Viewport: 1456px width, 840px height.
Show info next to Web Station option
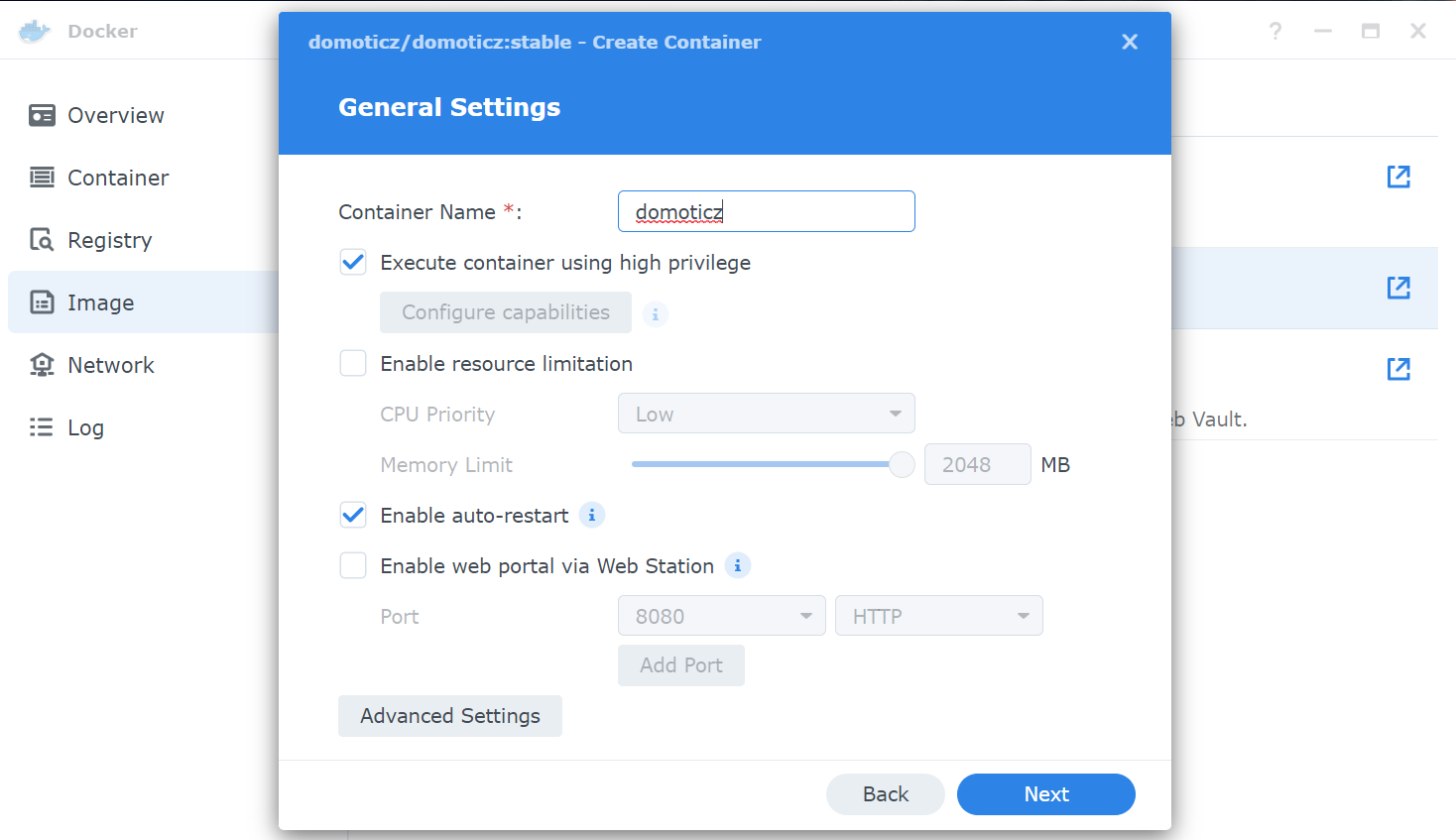click(738, 566)
